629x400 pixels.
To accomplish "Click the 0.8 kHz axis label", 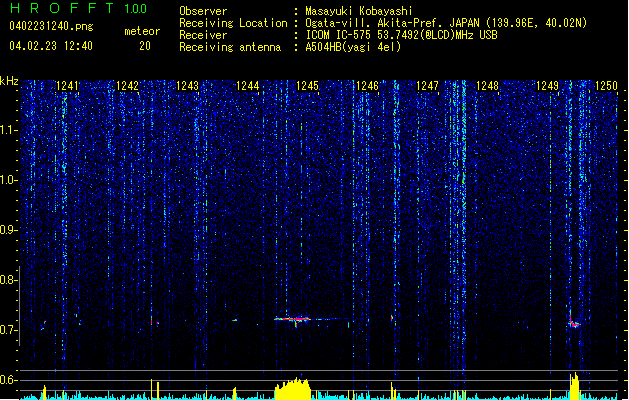I will tap(8, 280).
